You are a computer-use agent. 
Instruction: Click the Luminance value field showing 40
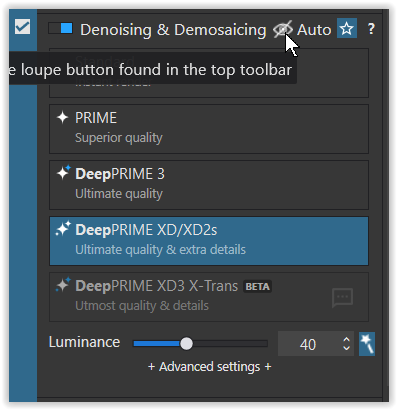308,344
